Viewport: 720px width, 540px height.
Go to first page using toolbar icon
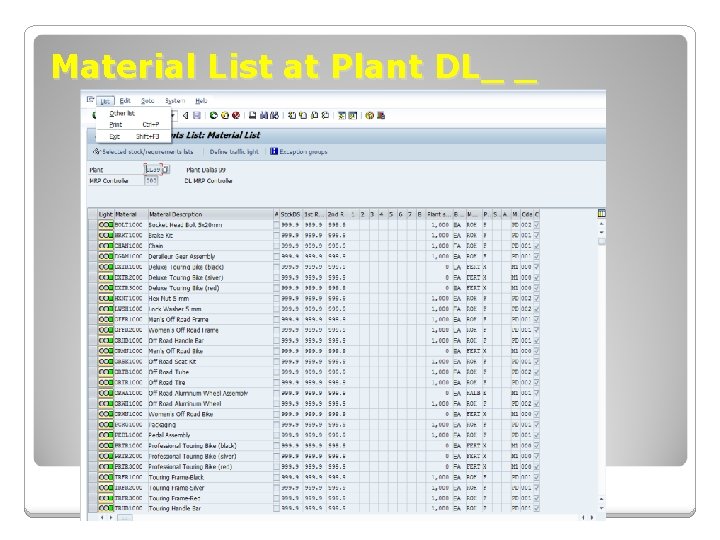coord(292,116)
